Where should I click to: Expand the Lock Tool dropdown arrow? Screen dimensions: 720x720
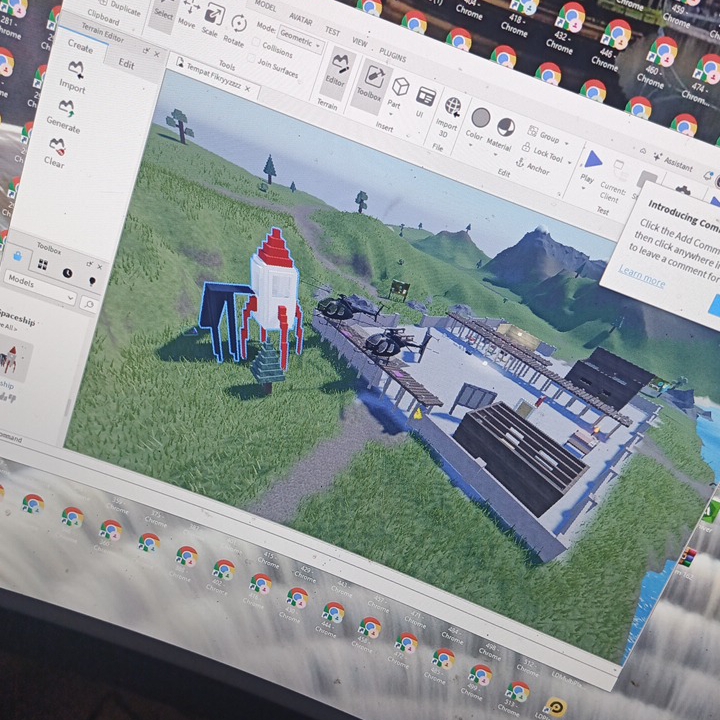570,163
